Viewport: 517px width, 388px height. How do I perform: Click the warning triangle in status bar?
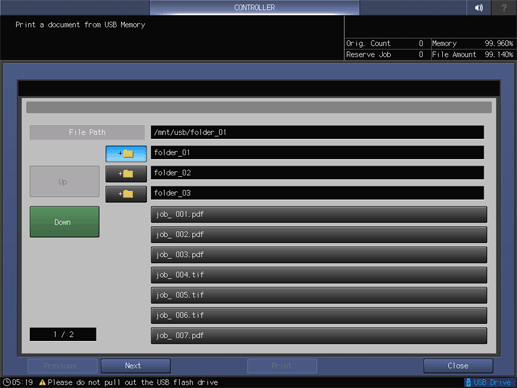42,382
